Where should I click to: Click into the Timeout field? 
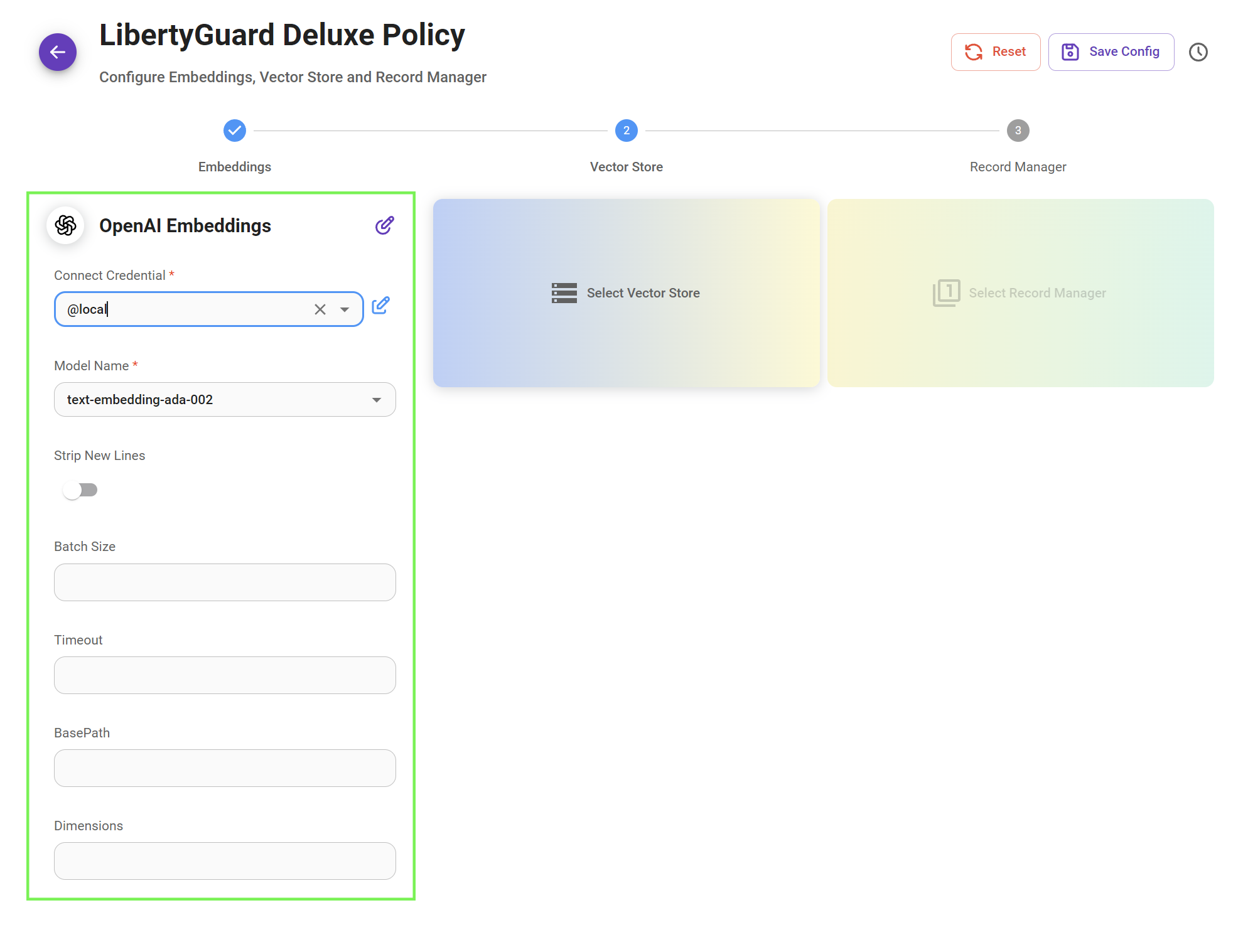point(225,675)
